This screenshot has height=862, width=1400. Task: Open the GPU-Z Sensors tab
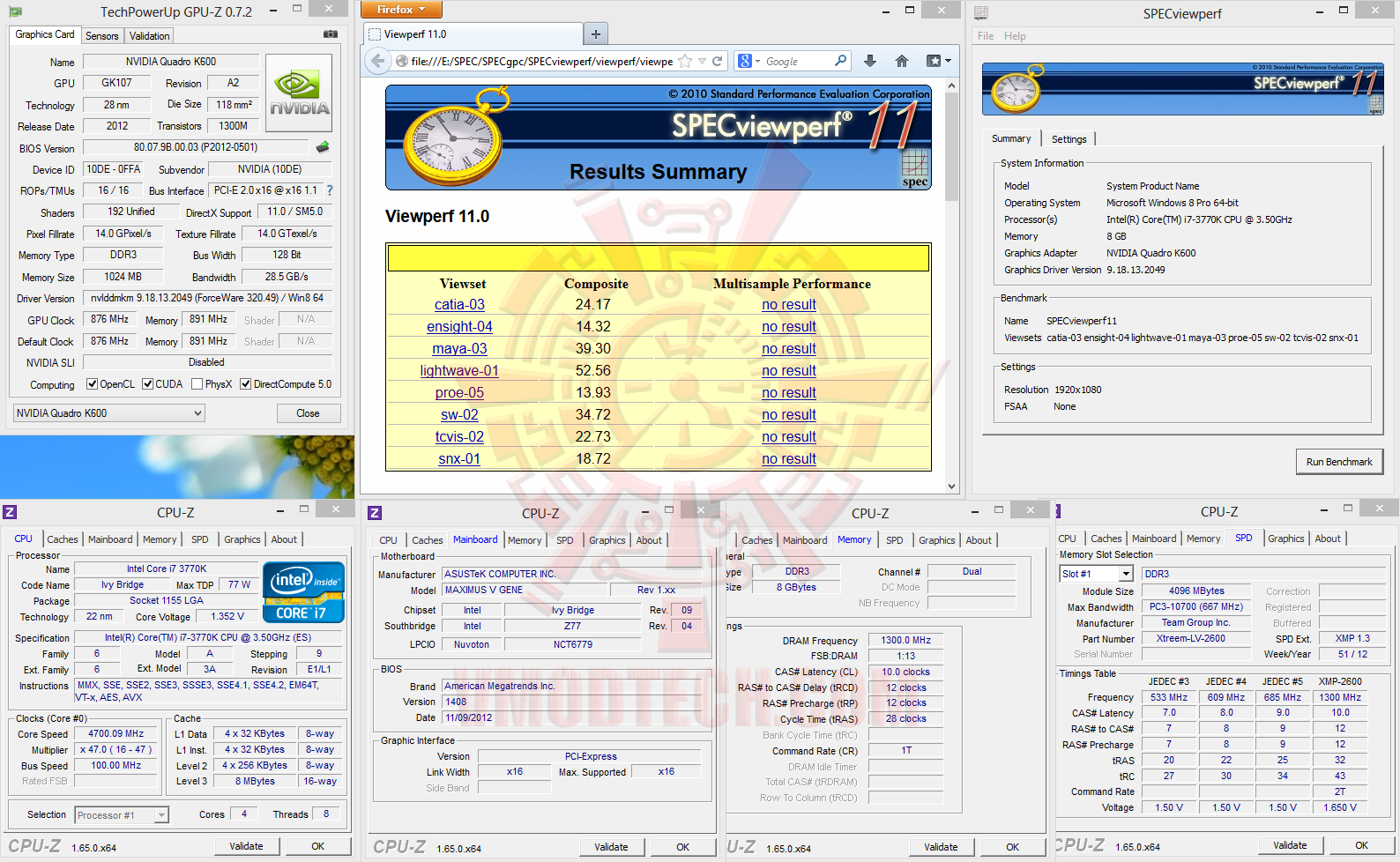pyautogui.click(x=102, y=36)
